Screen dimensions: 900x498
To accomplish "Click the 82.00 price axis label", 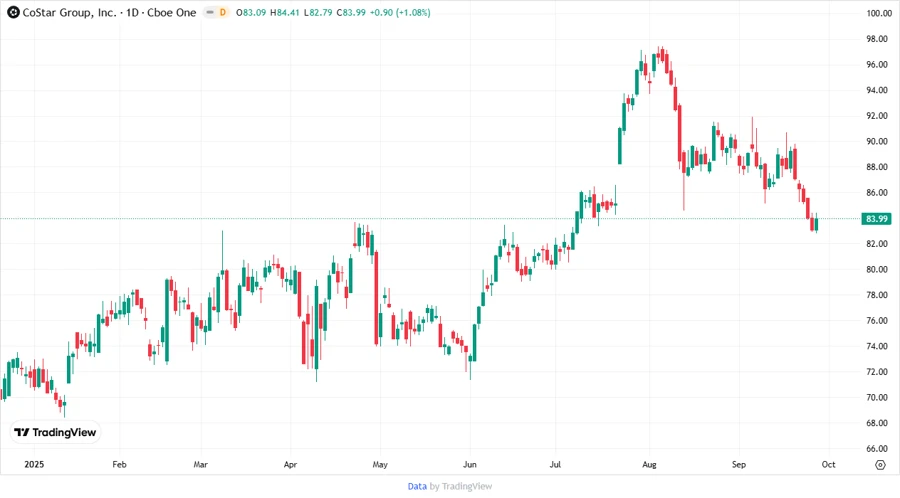I will coord(876,244).
